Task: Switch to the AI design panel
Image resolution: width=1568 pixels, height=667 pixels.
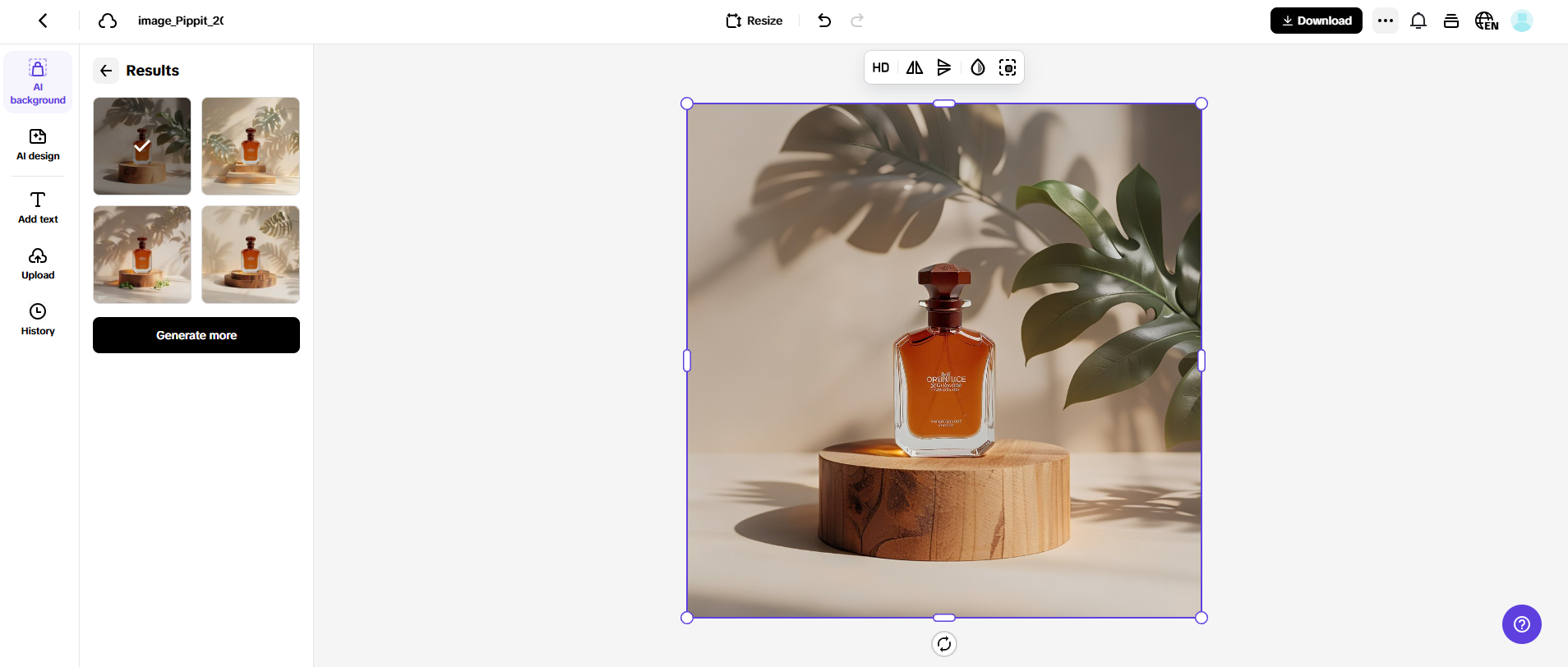Action: 38,144
